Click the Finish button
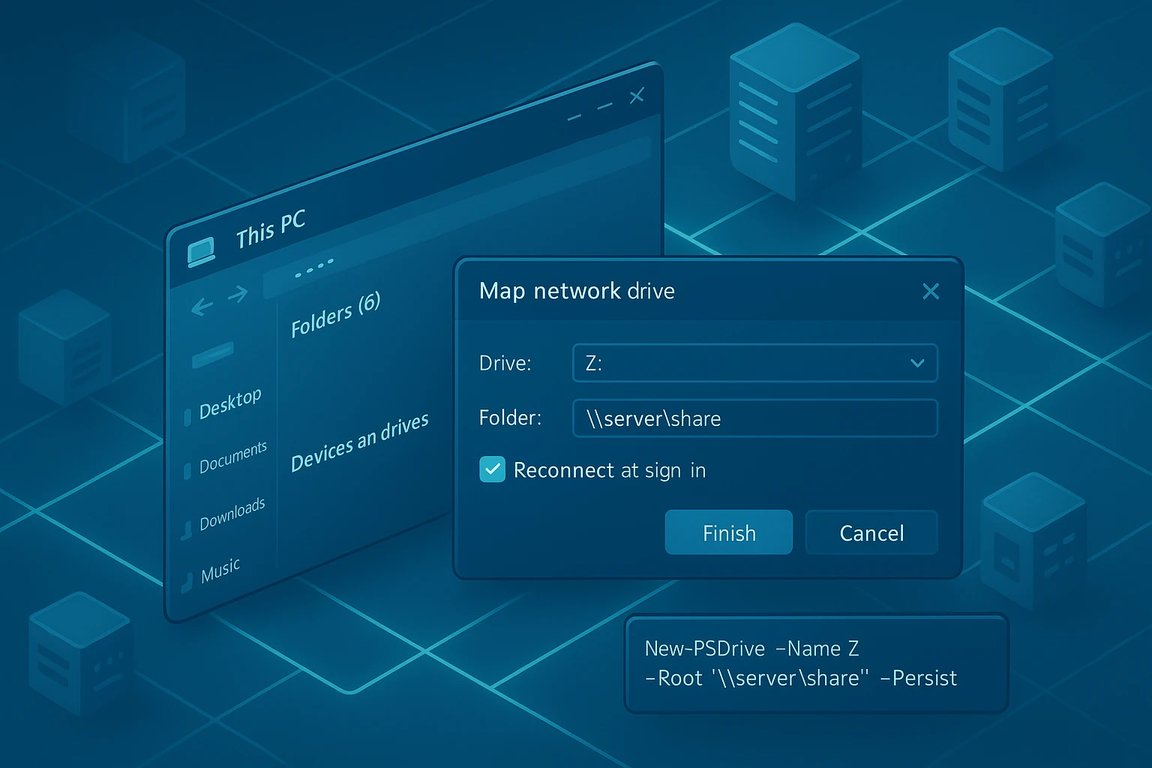Viewport: 1152px width, 768px height. [728, 532]
